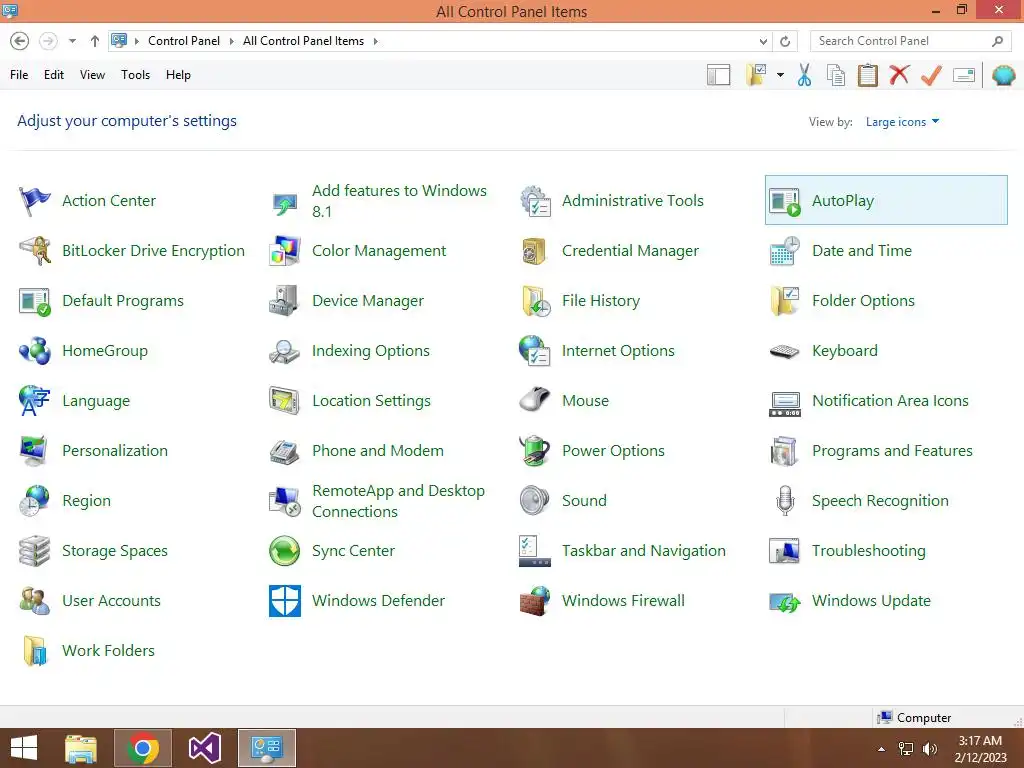Refresh the Control Panel view
Screen dimensions: 1024x768
(x=785, y=41)
